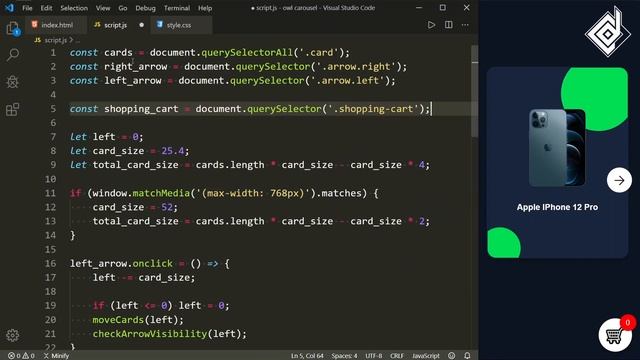Change line ending via CRLF
The image size is (640, 360).
[397, 356]
